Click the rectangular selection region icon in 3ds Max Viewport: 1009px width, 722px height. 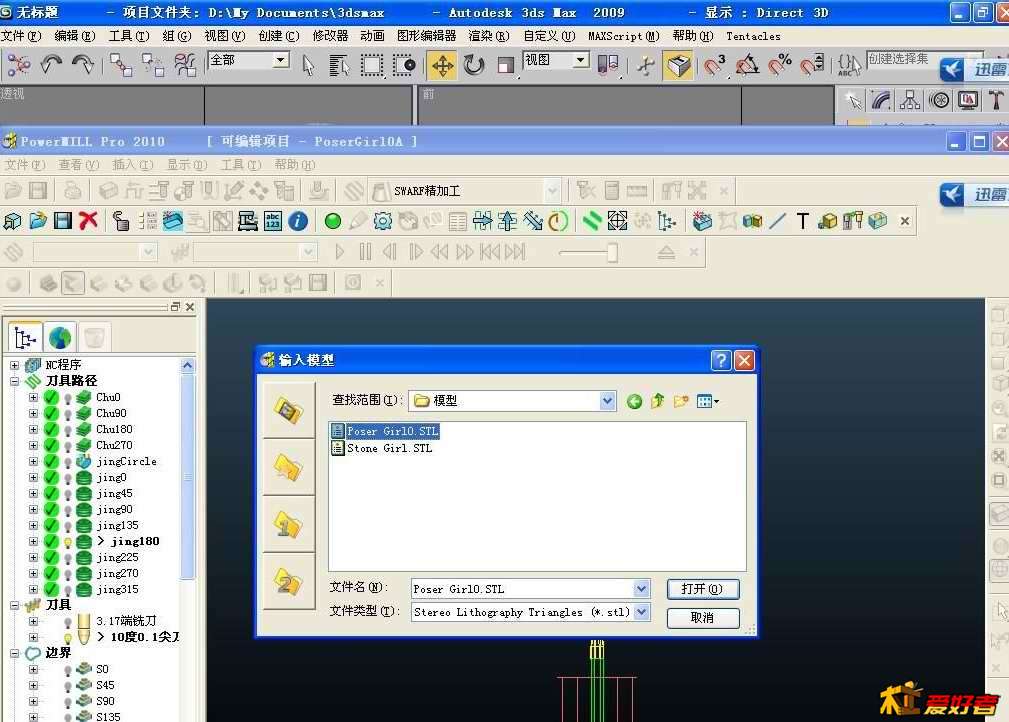(x=371, y=65)
